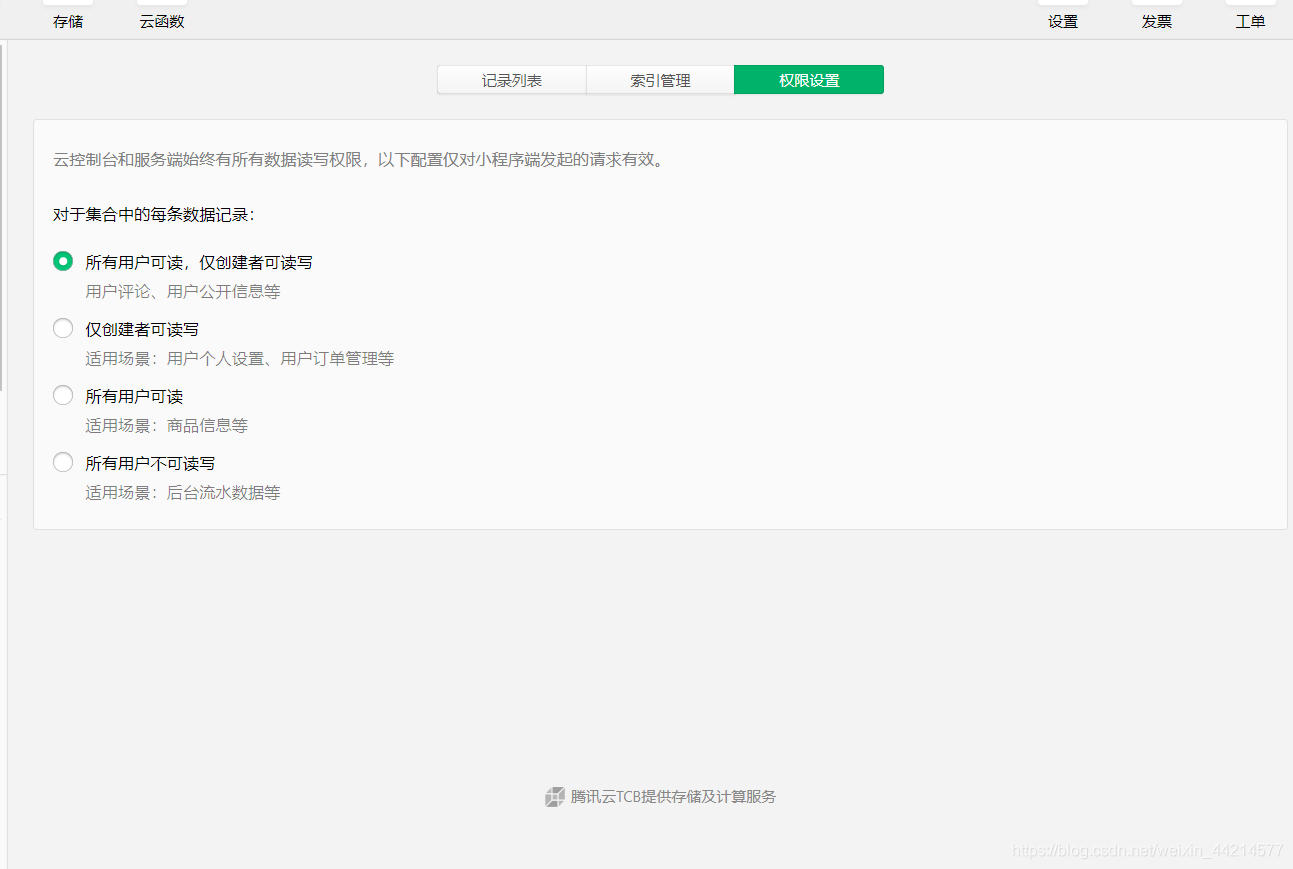Open the 云函数 menu item
The image size is (1293, 869).
click(x=160, y=20)
